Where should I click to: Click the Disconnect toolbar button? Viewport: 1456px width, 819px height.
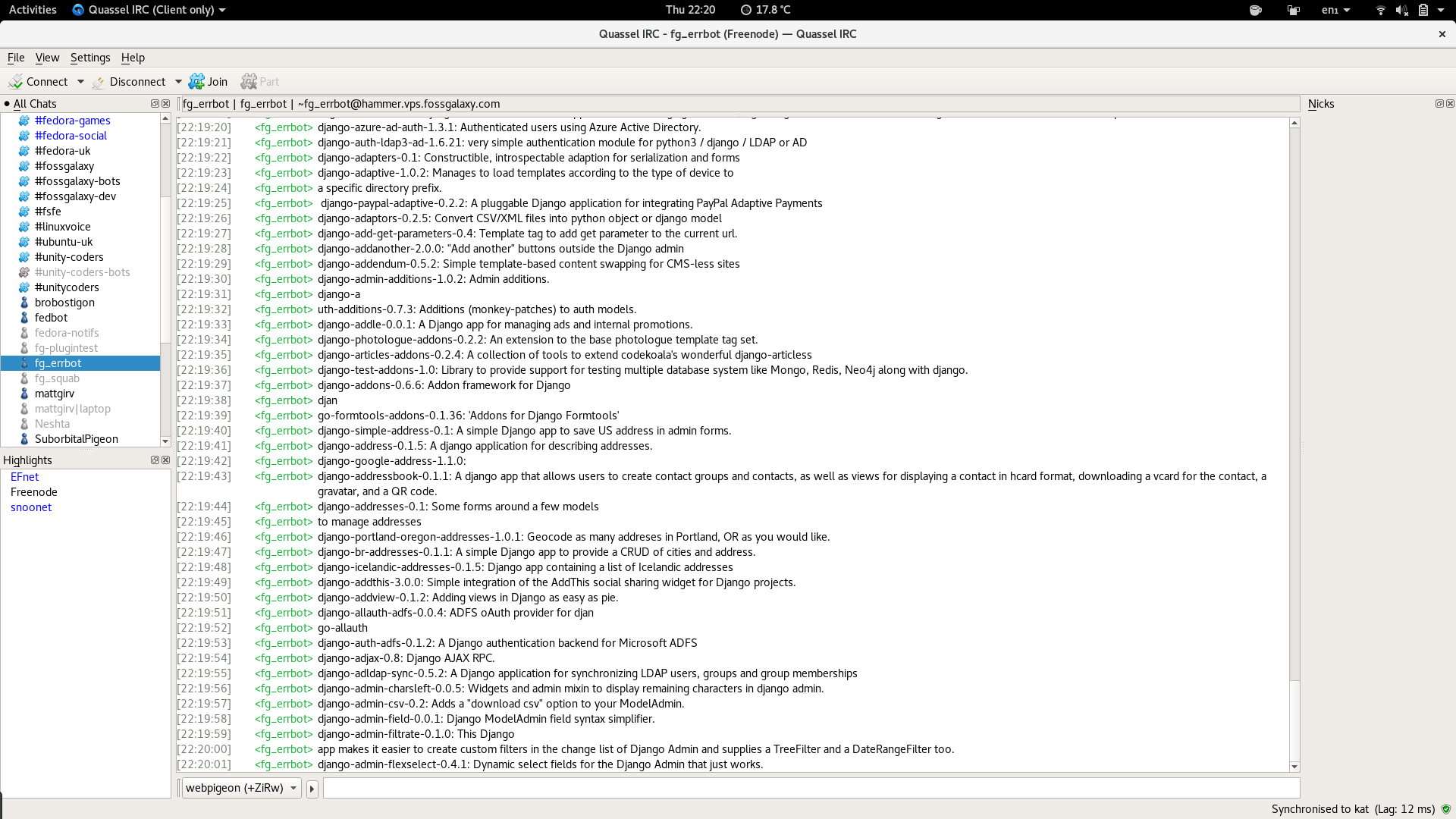(x=129, y=82)
